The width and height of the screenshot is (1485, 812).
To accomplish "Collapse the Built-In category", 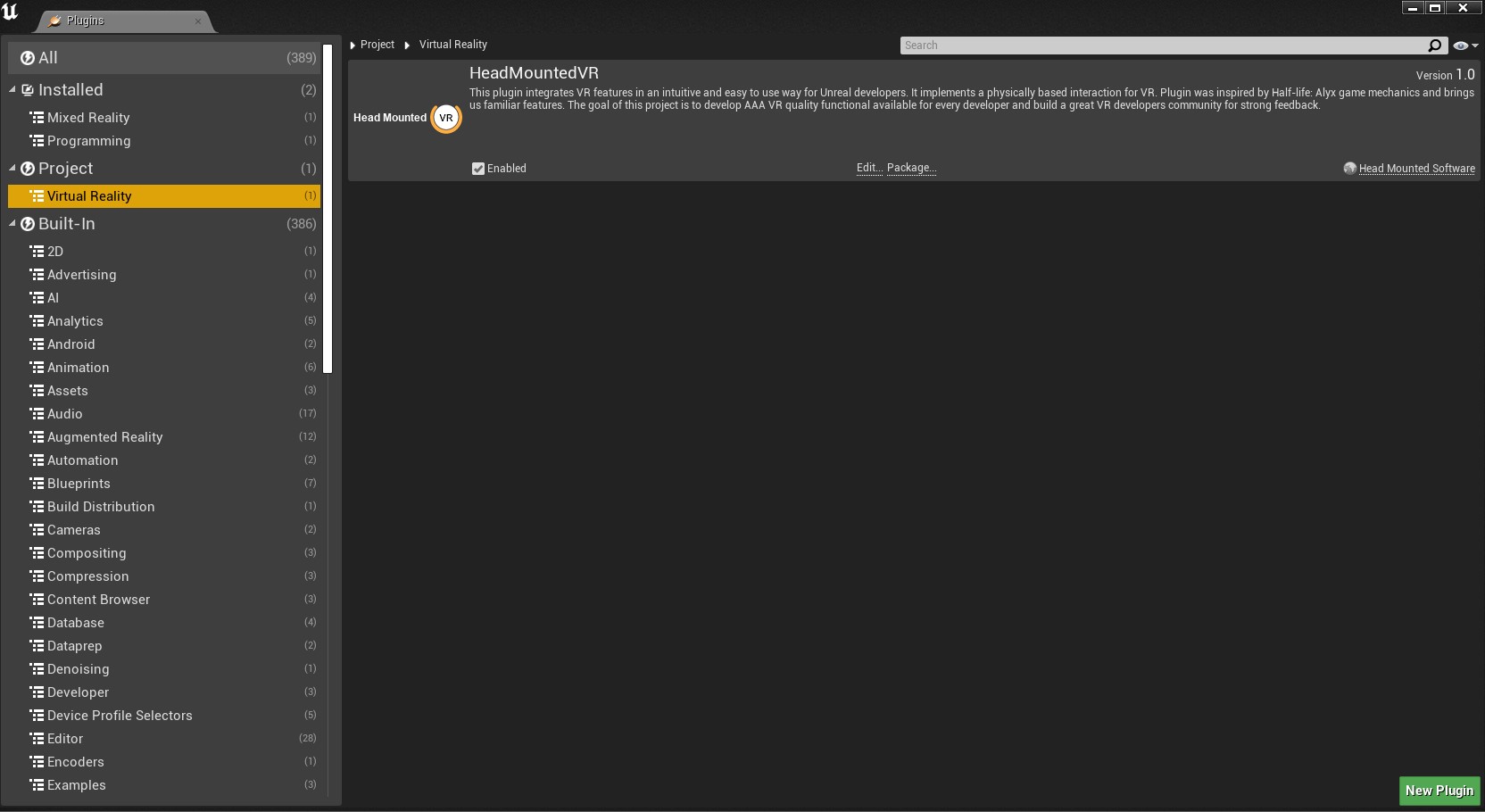I will [12, 224].
